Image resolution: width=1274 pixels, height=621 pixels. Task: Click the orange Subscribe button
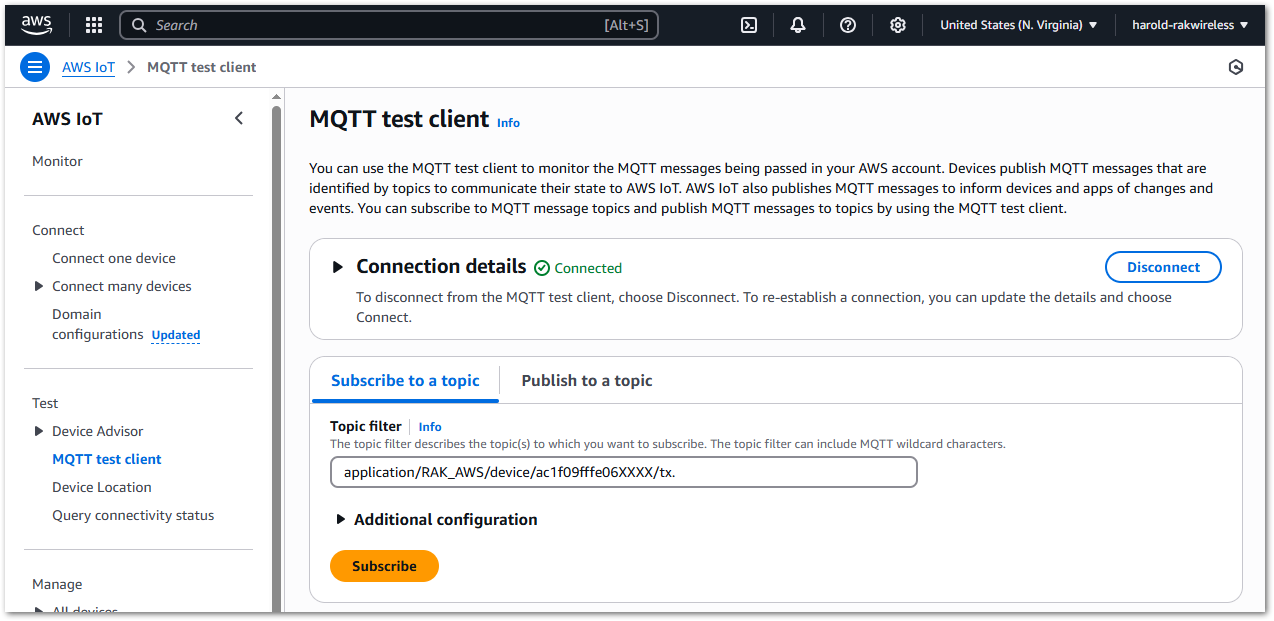coord(384,565)
